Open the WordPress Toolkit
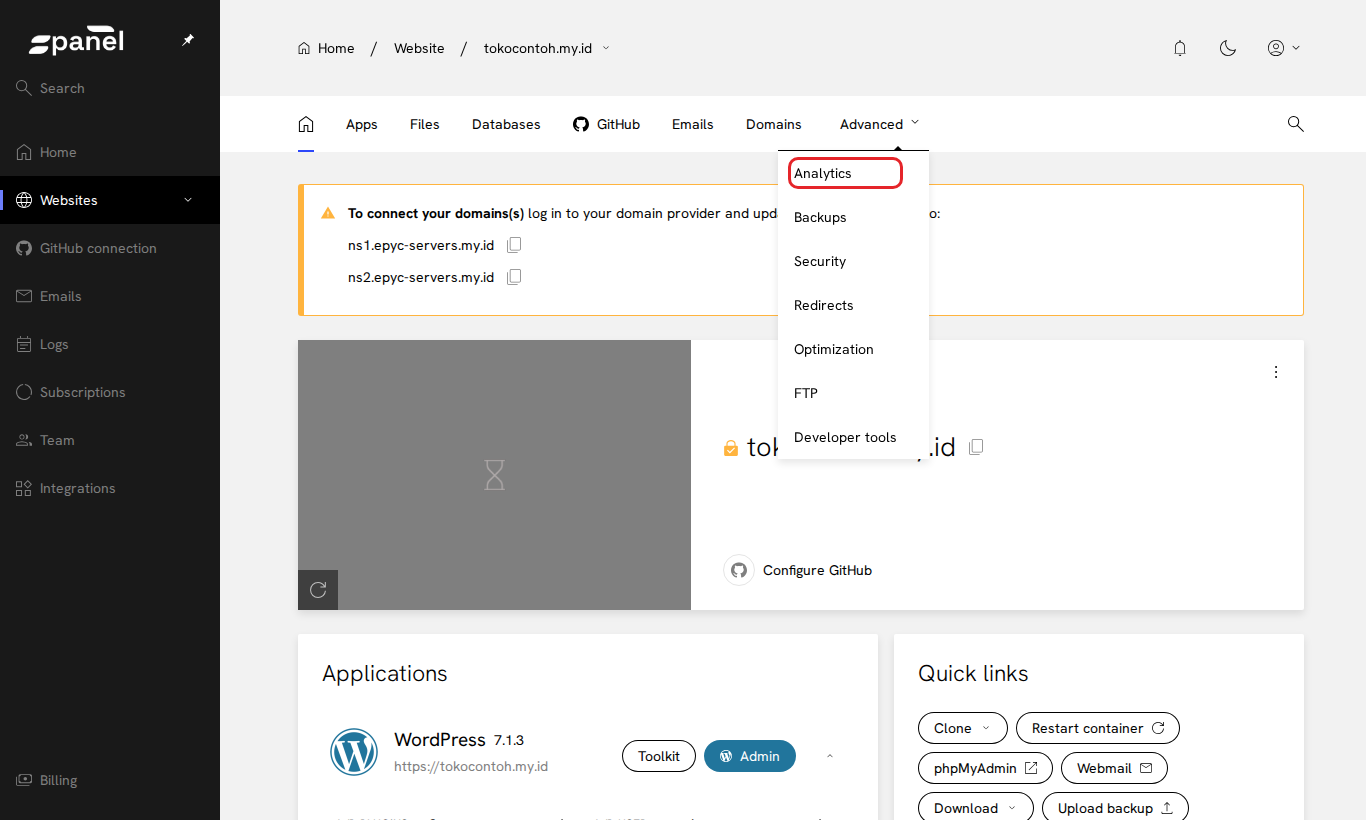 point(659,756)
